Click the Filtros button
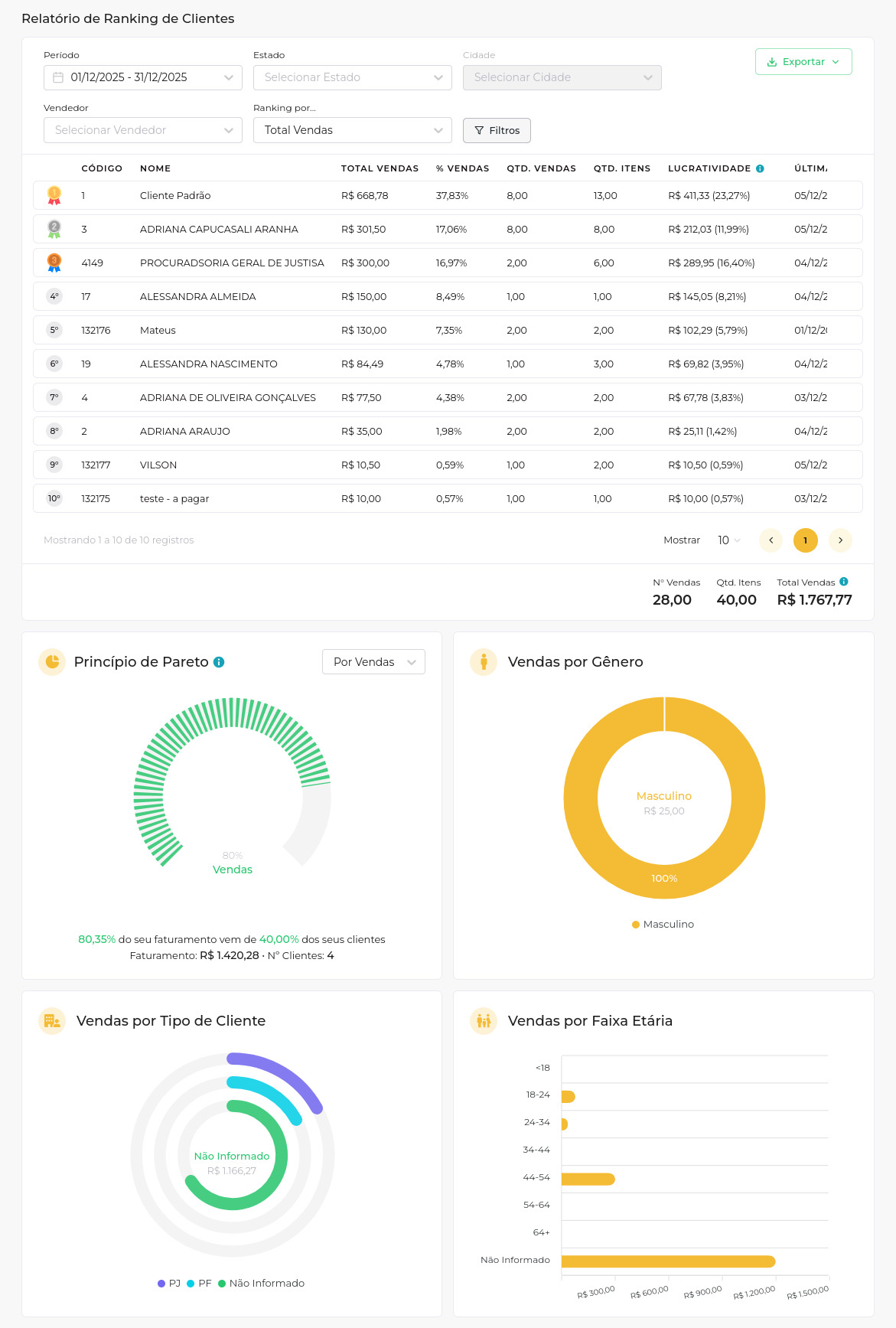Image resolution: width=896 pixels, height=1328 pixels. [497, 130]
